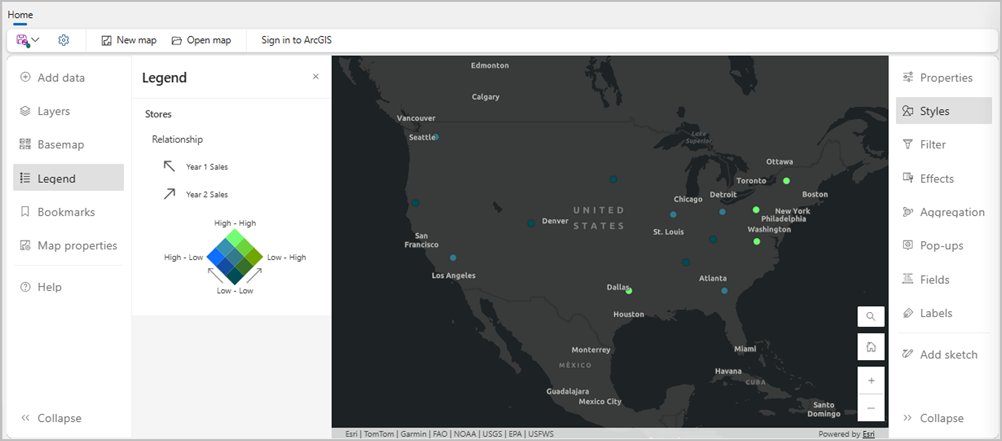Image resolution: width=1002 pixels, height=441 pixels.
Task: Open Bookmarks in the left sidebar
Action: (x=68, y=212)
